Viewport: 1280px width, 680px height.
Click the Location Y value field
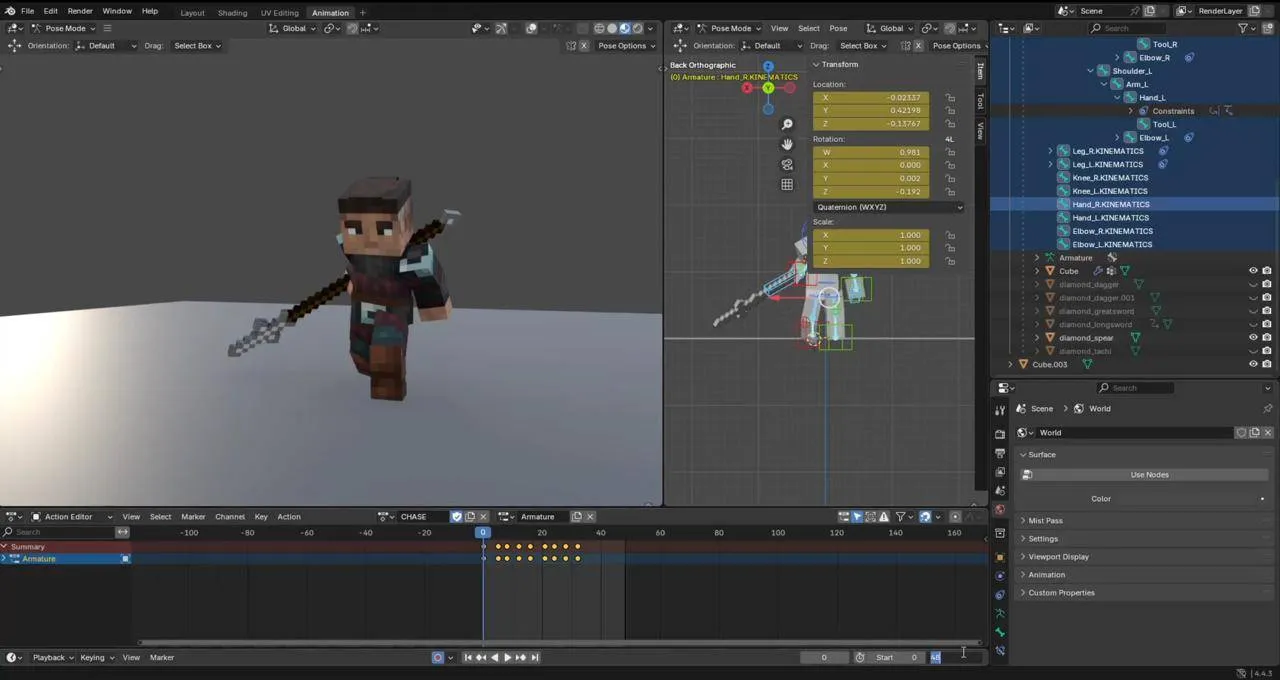click(x=871, y=111)
